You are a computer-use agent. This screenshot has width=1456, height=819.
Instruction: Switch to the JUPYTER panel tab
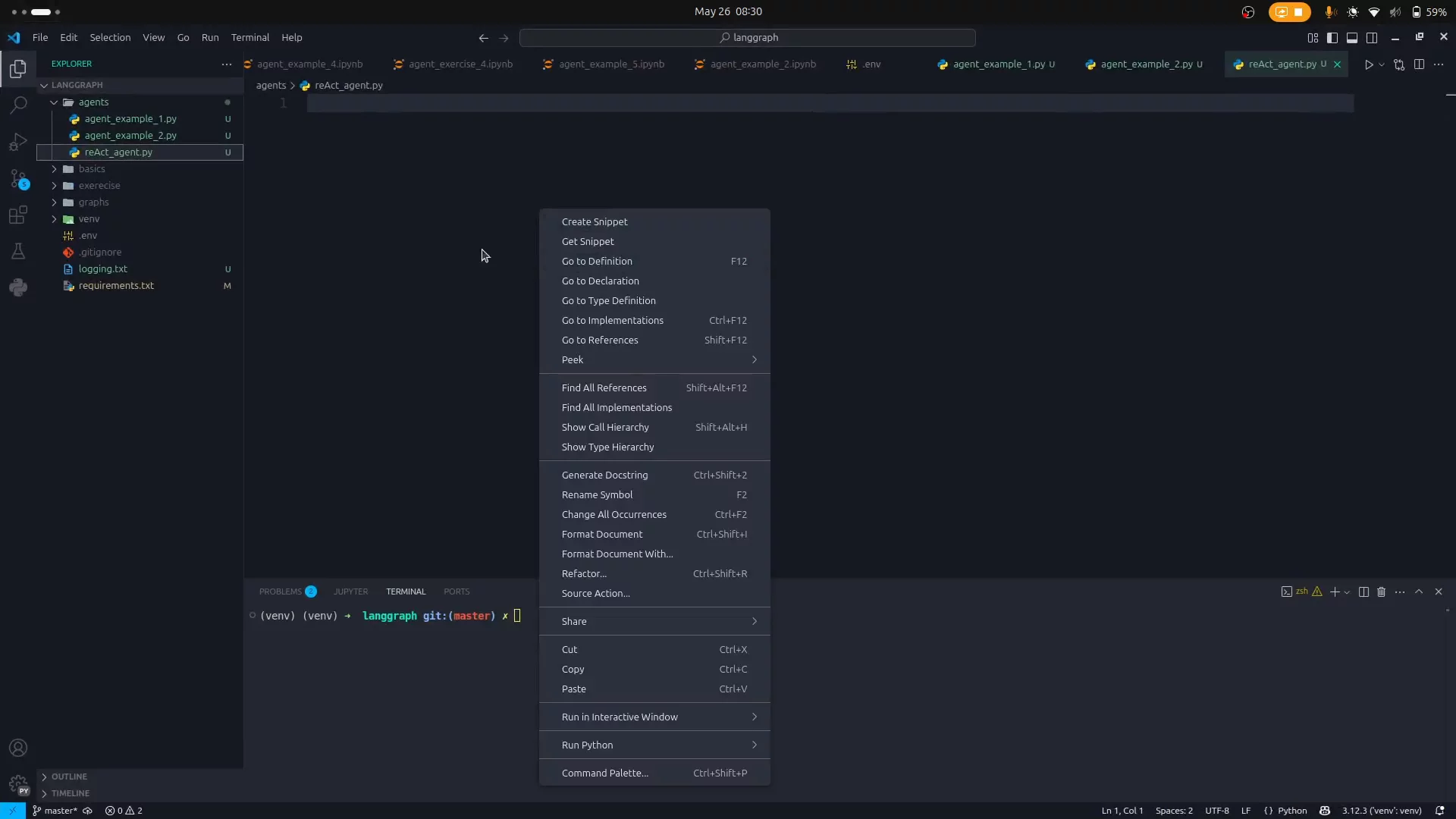click(350, 592)
